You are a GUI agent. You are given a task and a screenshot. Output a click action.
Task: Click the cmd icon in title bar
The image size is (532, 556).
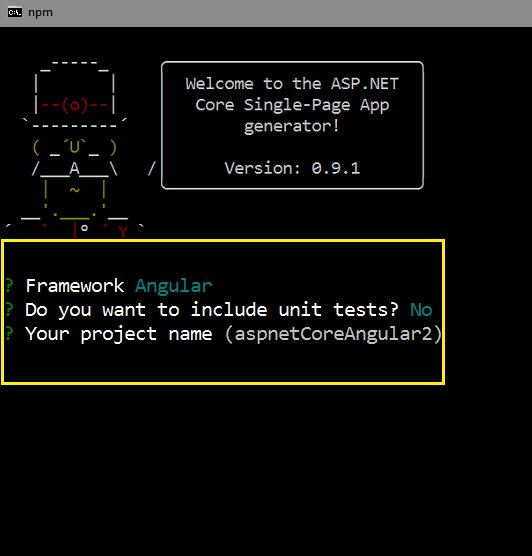15,12
